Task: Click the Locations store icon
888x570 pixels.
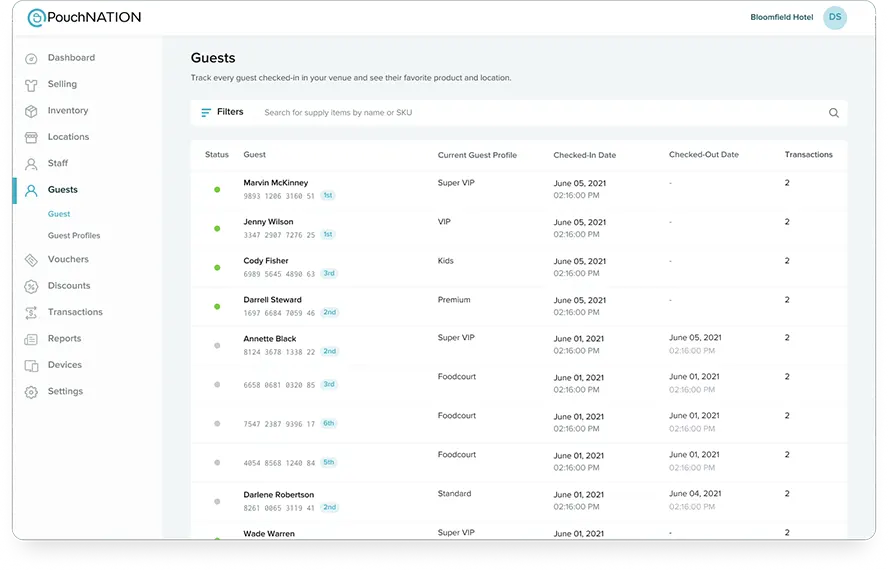Action: [31, 137]
